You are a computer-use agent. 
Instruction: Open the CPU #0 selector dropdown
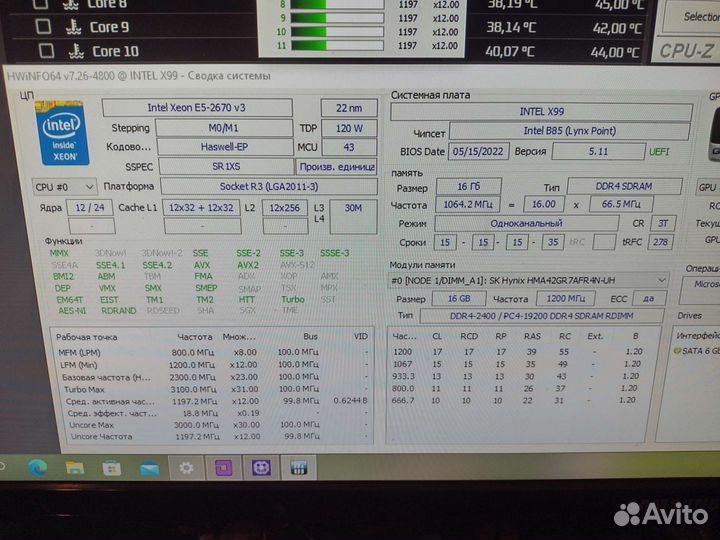pos(64,187)
